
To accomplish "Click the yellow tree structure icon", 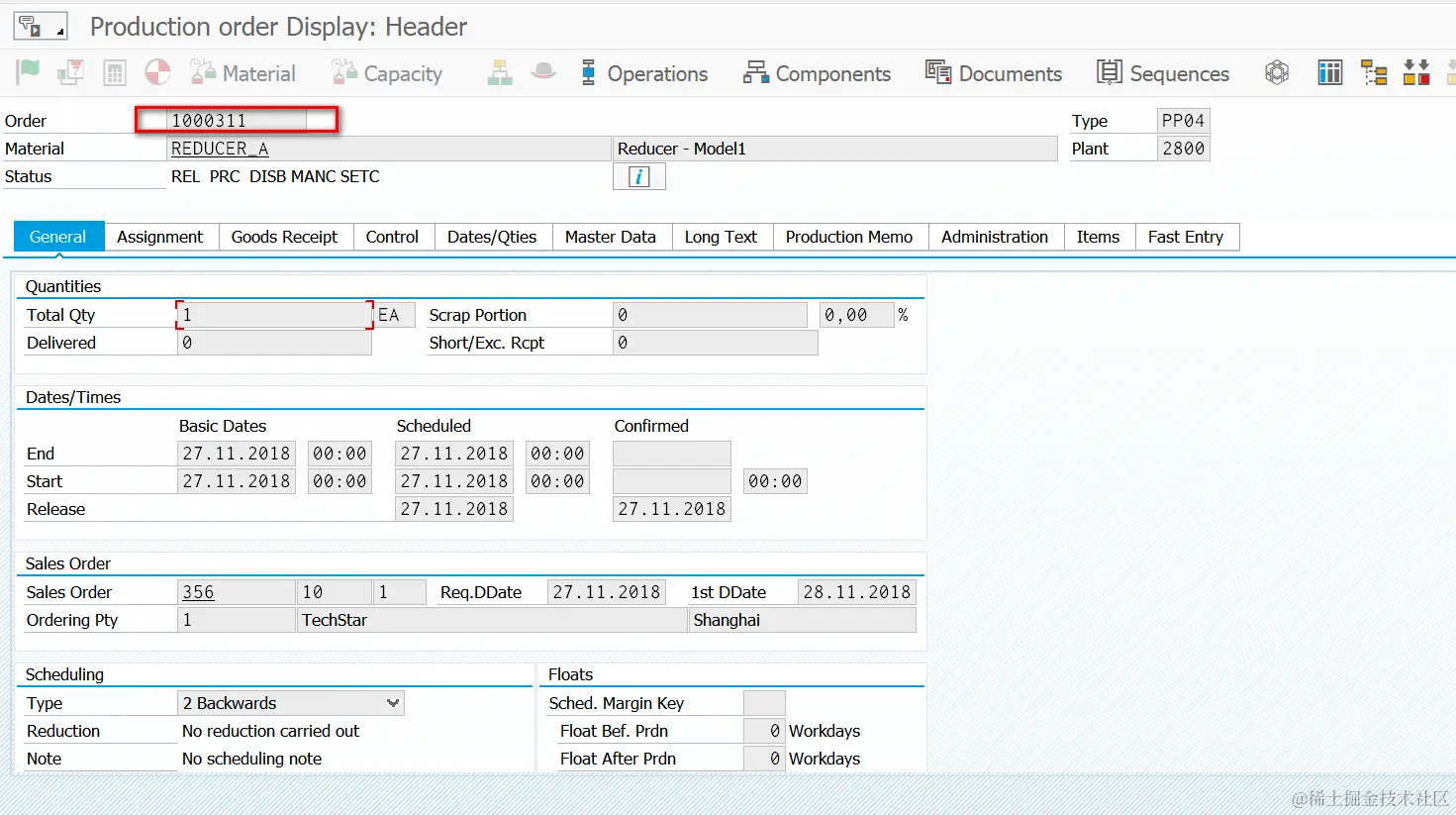I will [1374, 72].
